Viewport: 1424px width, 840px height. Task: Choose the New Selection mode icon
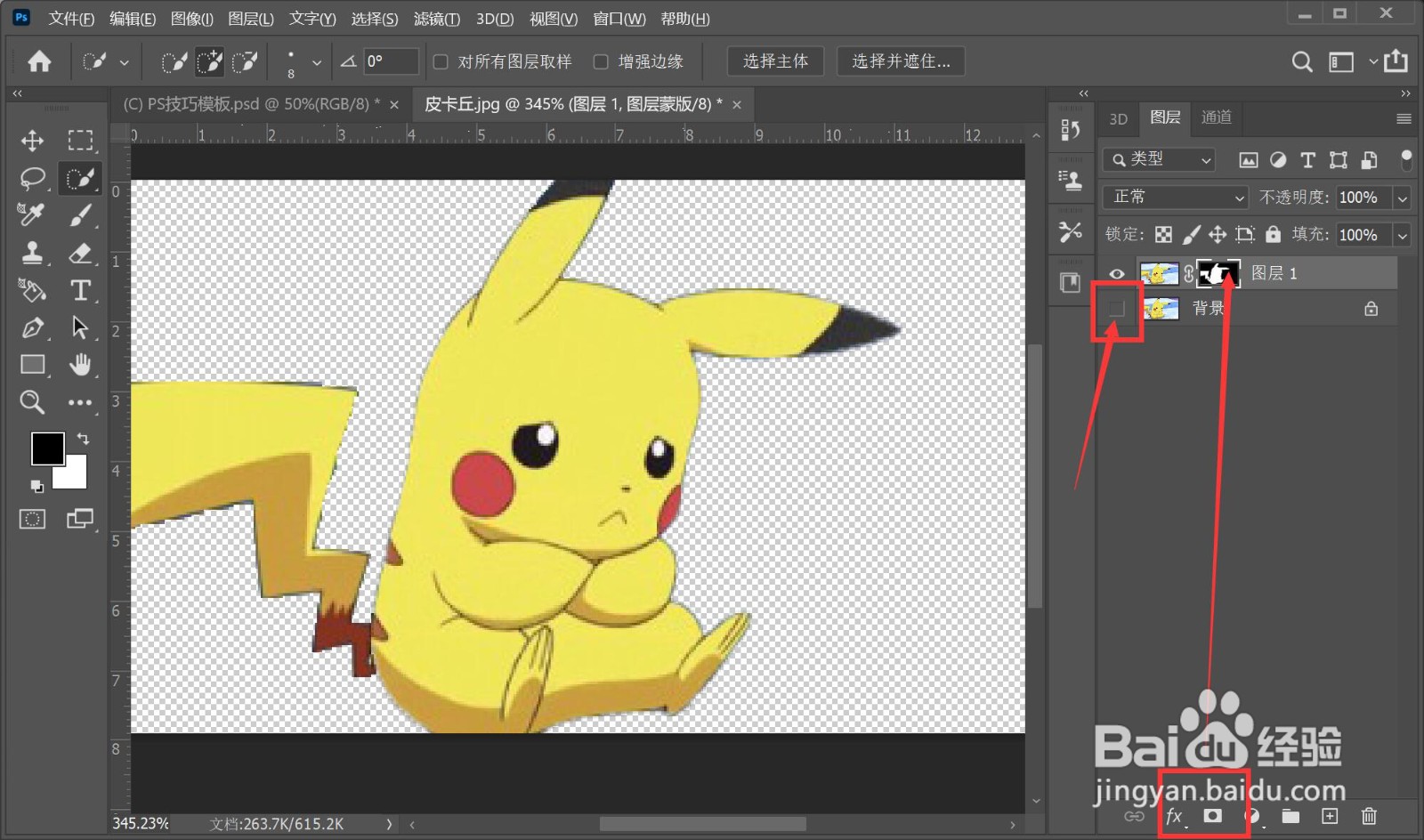click(x=174, y=61)
